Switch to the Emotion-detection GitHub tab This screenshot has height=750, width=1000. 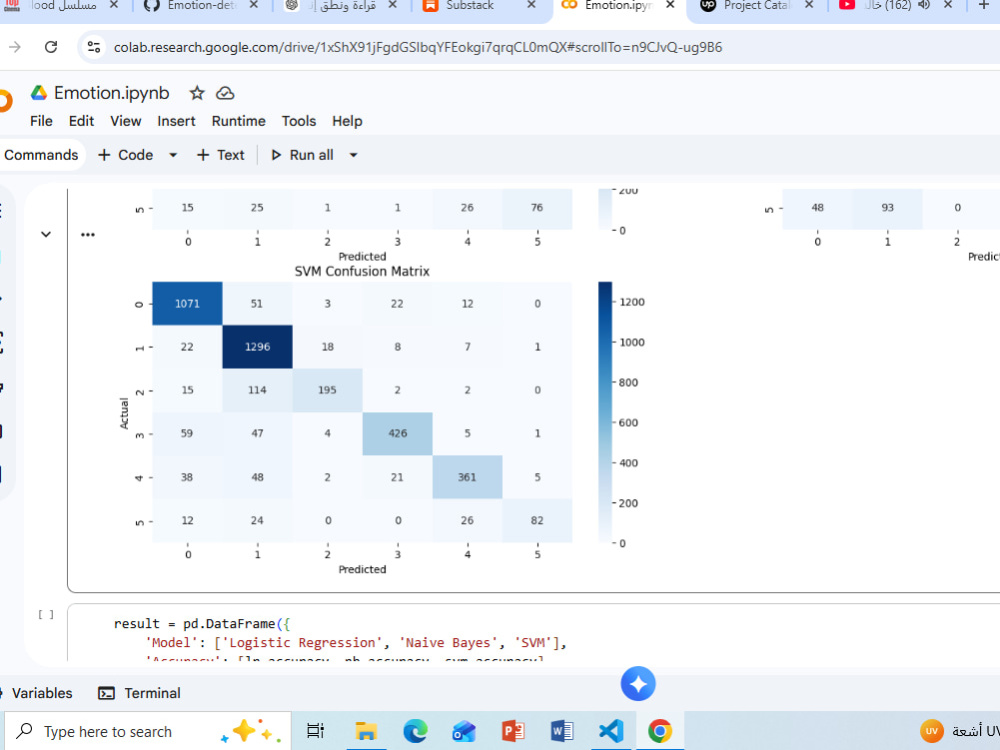pyautogui.click(x=201, y=6)
